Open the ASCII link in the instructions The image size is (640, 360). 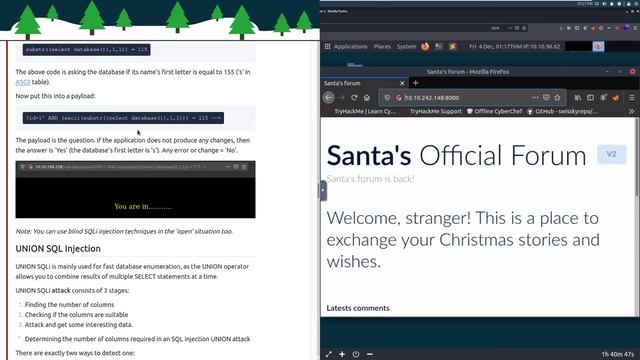[x=23, y=82]
